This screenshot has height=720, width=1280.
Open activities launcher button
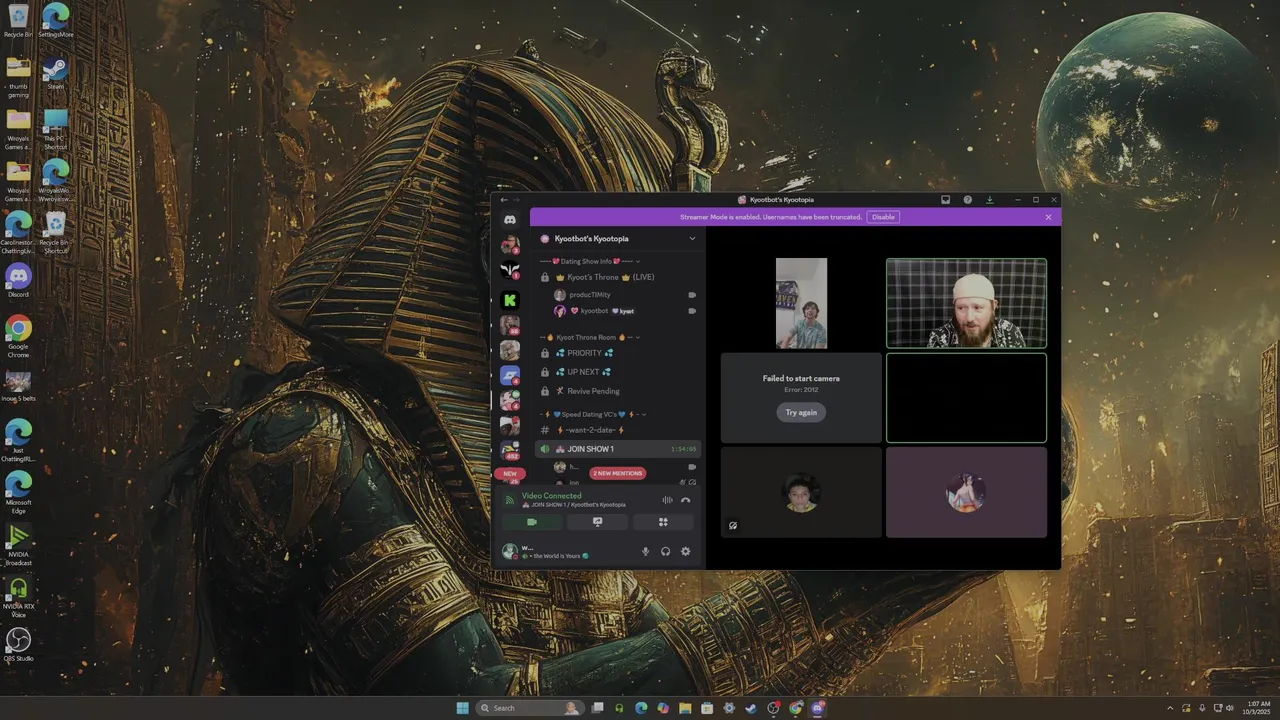coord(662,522)
